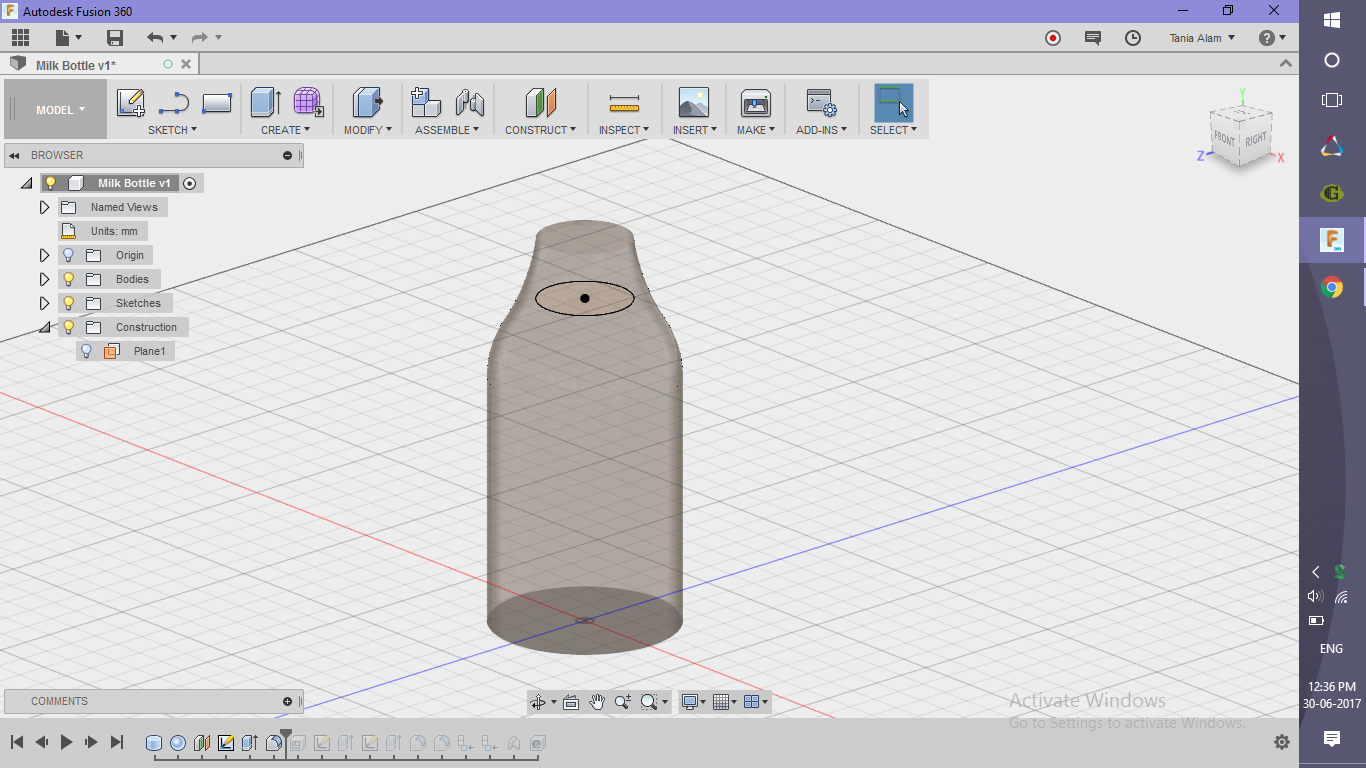
Task: Open the SKETCH menu
Action: [172, 130]
